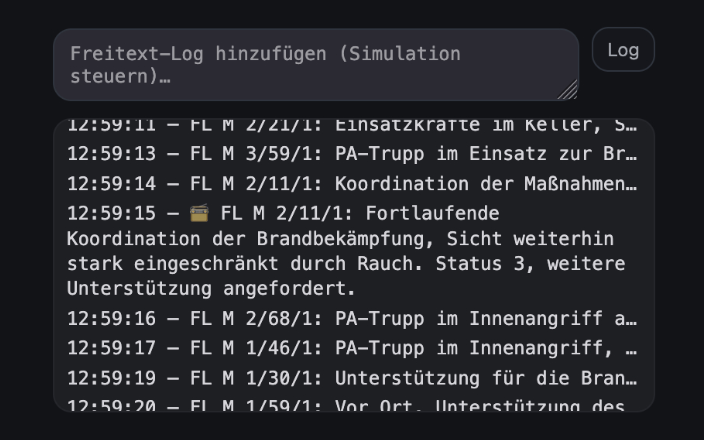Expand the 12:59:11 Einsatzkräfte im Keller entry
The width and height of the screenshot is (704, 440).
(x=352, y=128)
